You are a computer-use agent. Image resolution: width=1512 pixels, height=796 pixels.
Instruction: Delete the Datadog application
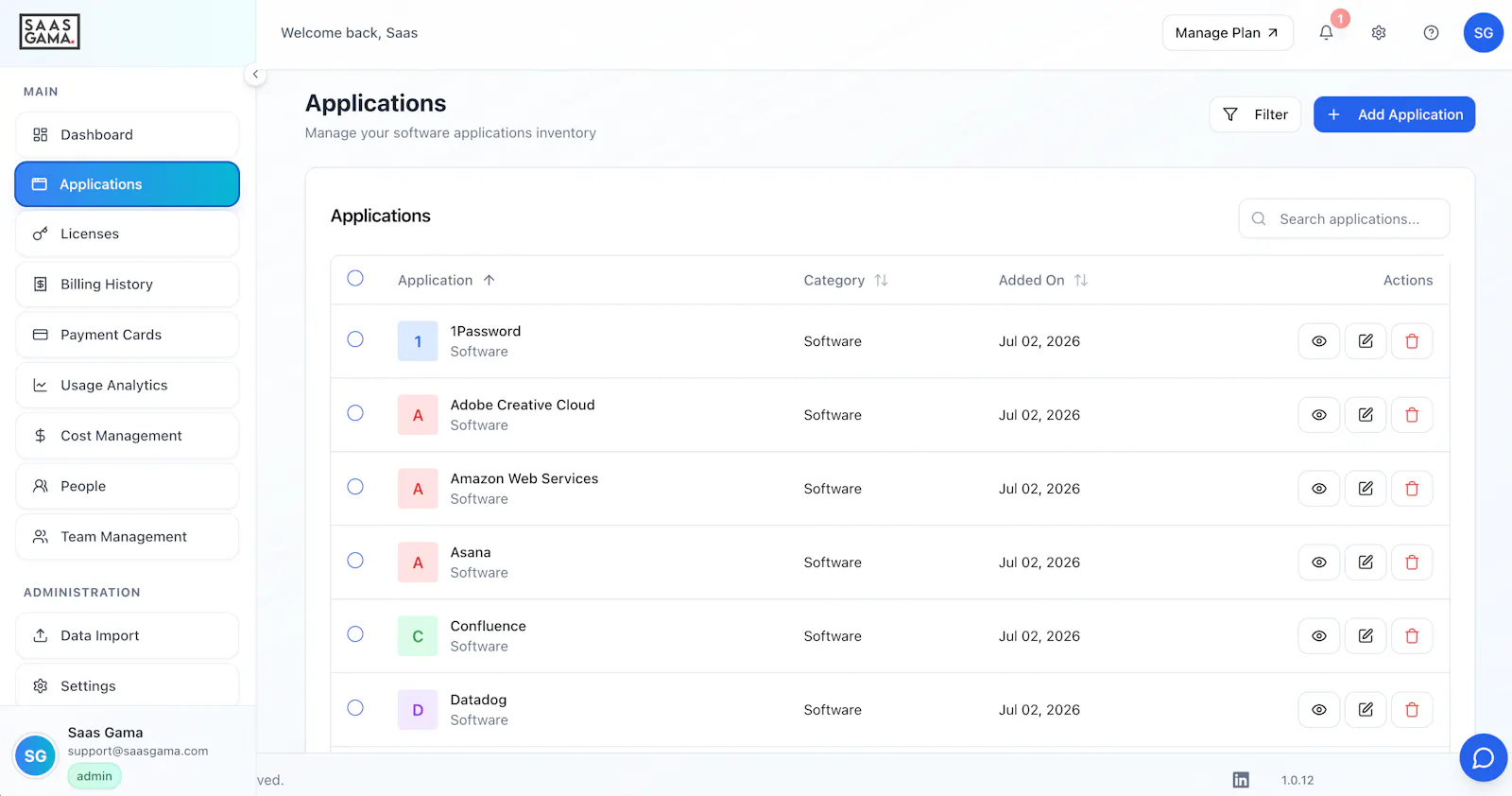(x=1412, y=710)
